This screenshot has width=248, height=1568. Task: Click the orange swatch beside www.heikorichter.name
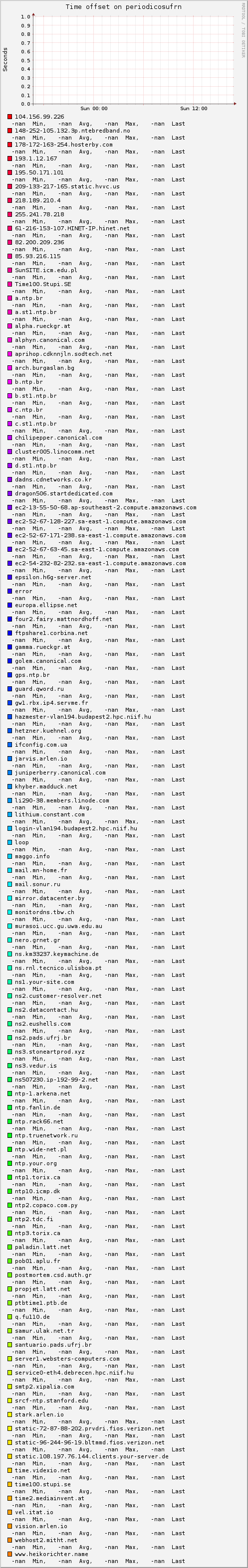click(10, 1554)
